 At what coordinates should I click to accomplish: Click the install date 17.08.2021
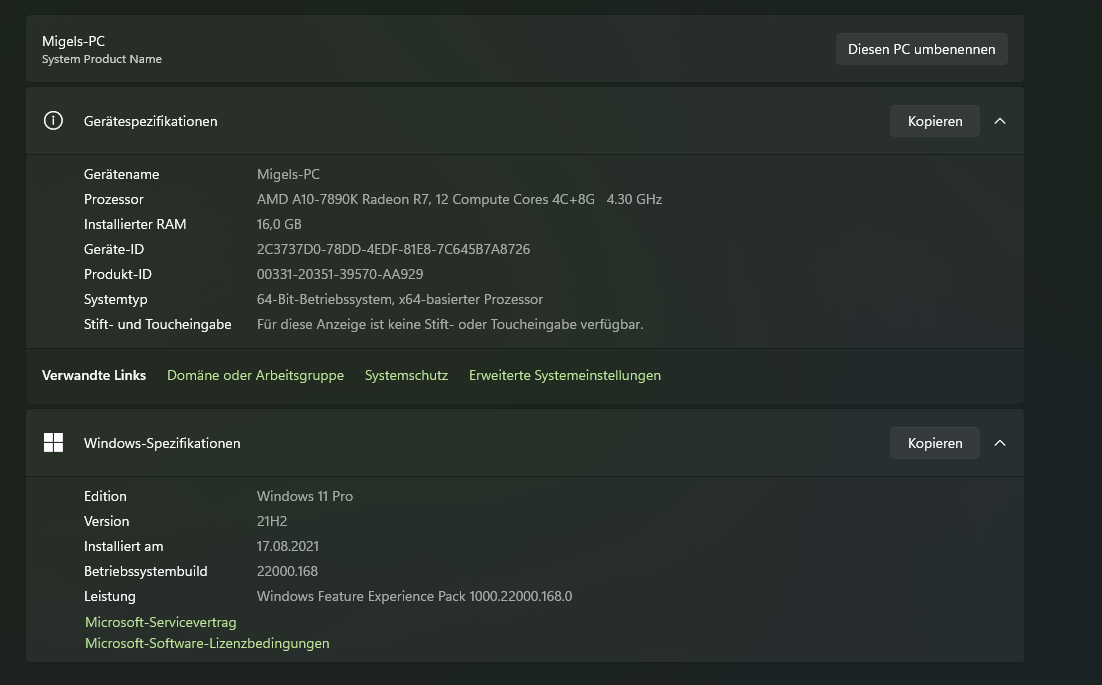click(287, 546)
